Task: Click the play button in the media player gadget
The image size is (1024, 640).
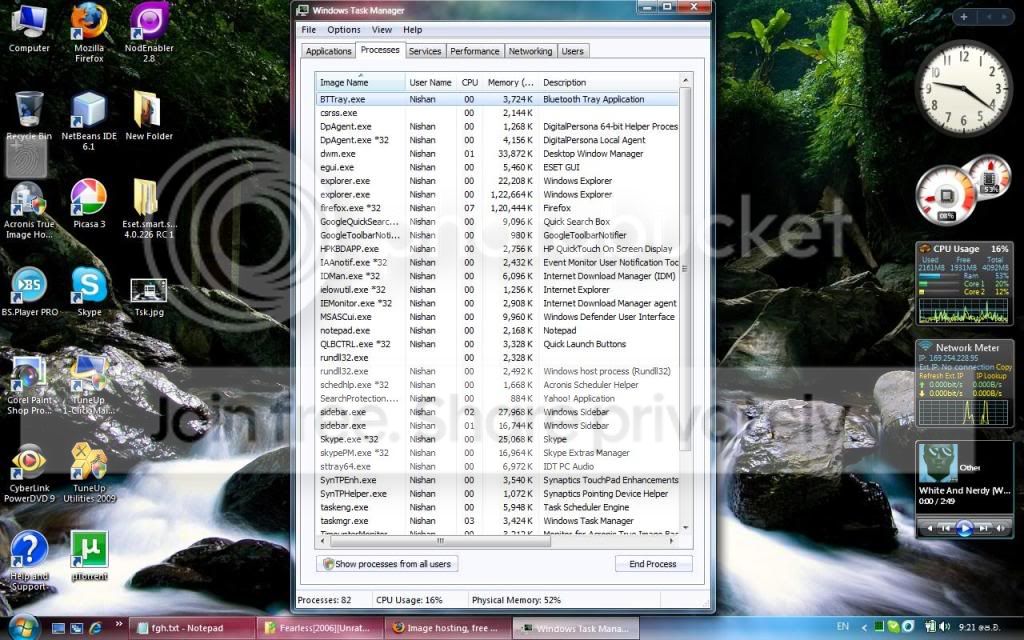Action: click(965, 528)
